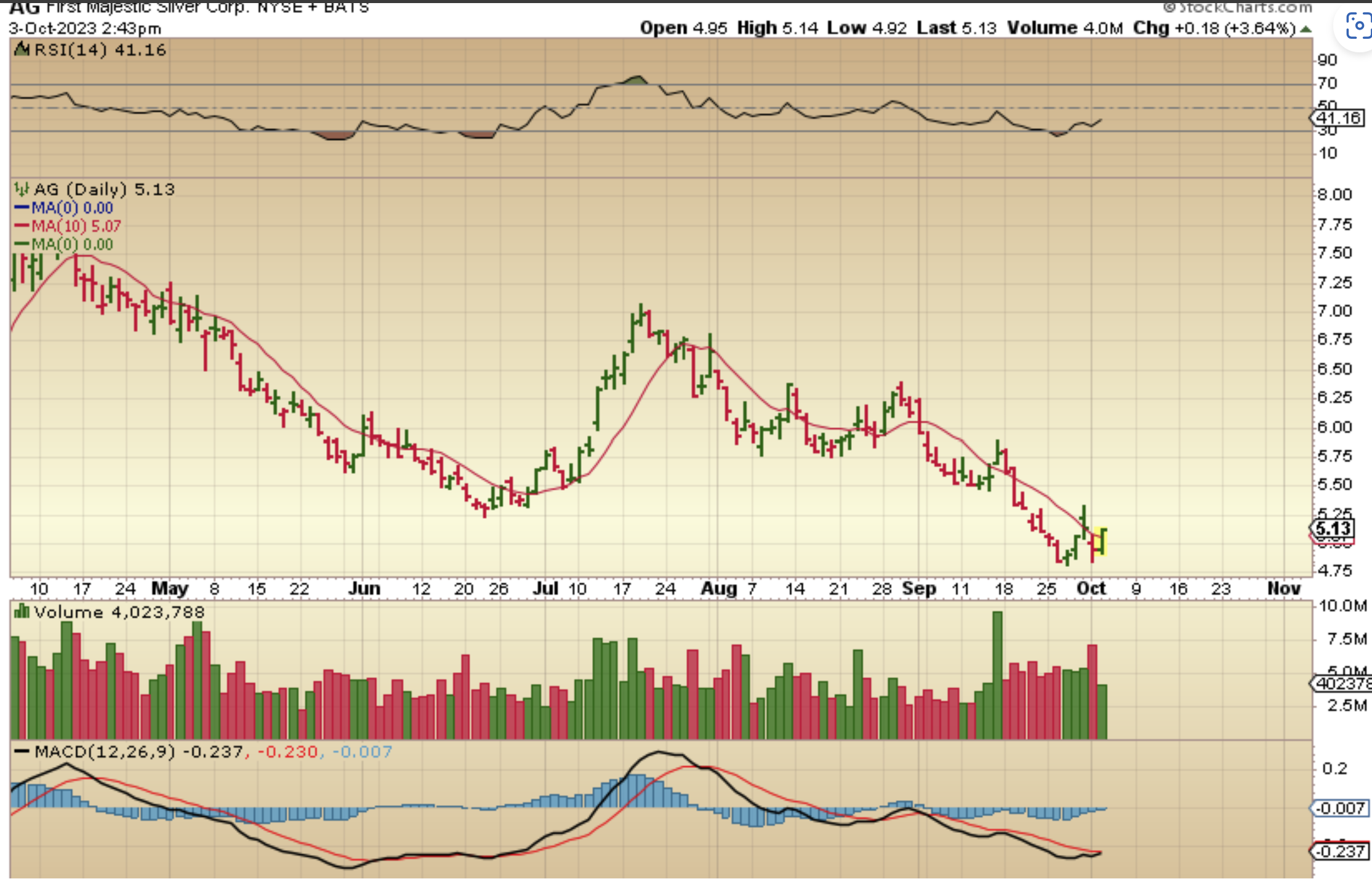Click the StockCharts.com watermark link
Screen dimensions: 1372x879
(x=1238, y=7)
